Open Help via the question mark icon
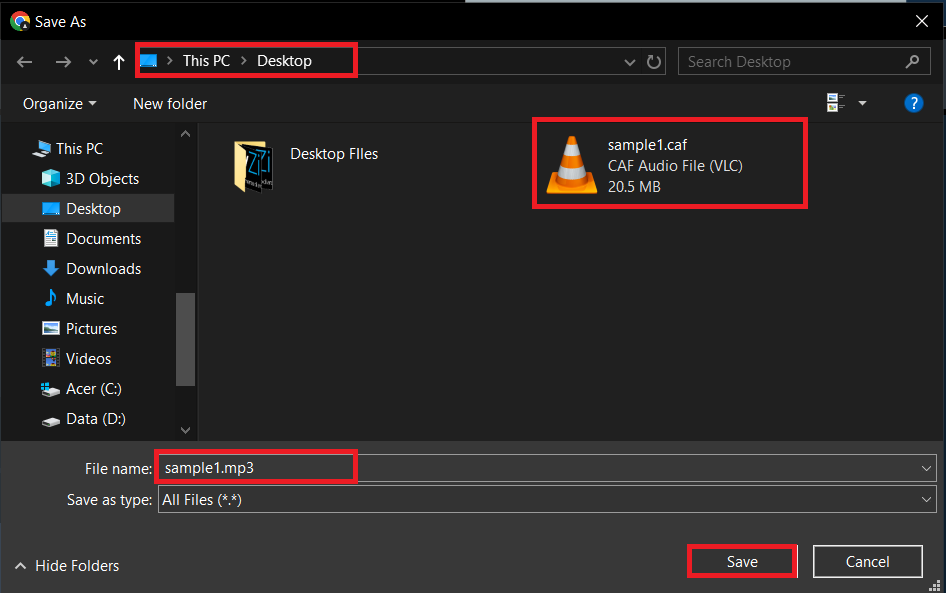The height and width of the screenshot is (593, 946). (x=914, y=102)
